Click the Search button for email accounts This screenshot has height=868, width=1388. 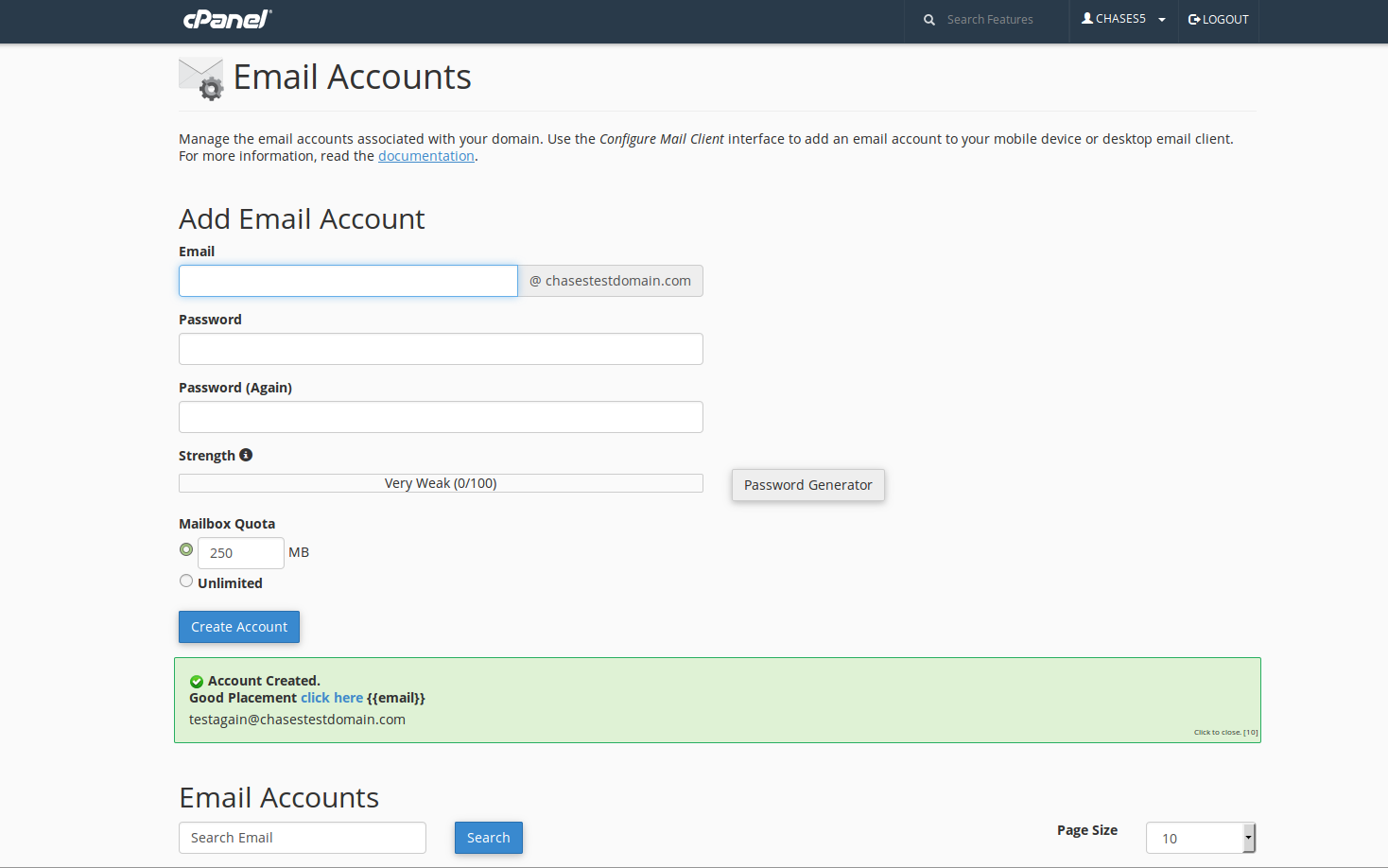click(x=488, y=838)
